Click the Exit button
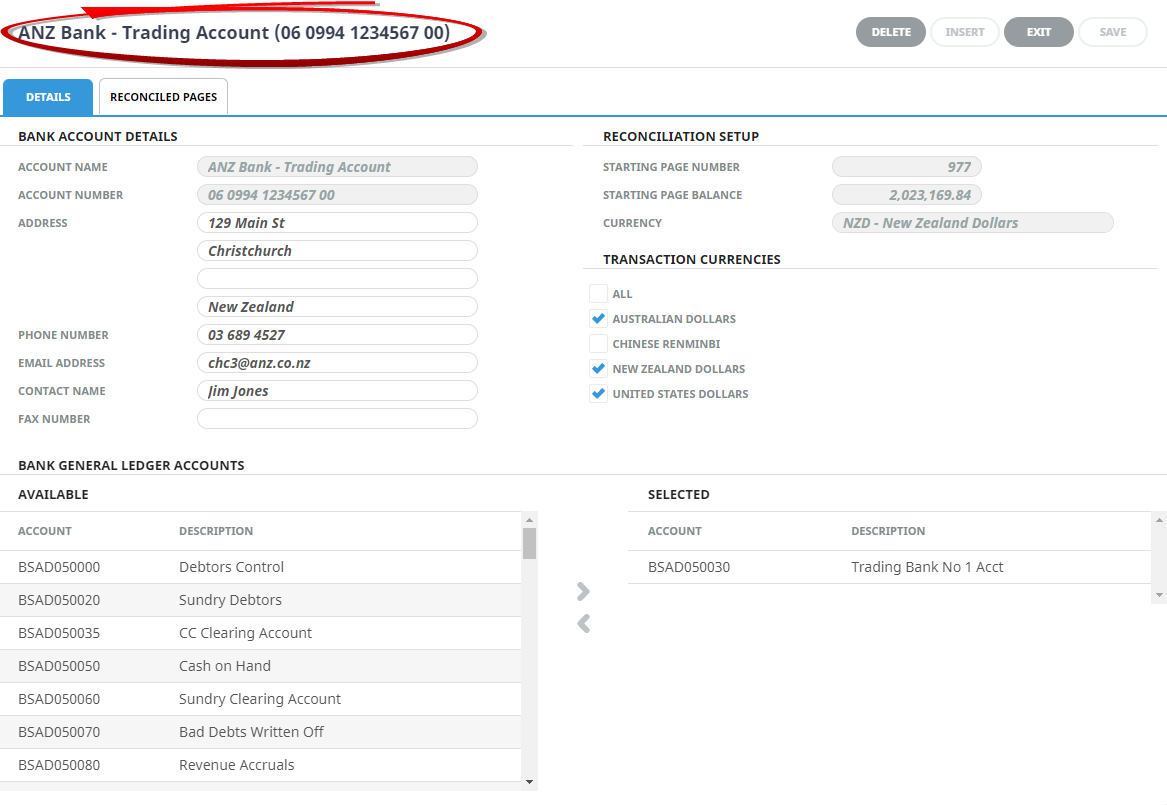 point(1038,32)
